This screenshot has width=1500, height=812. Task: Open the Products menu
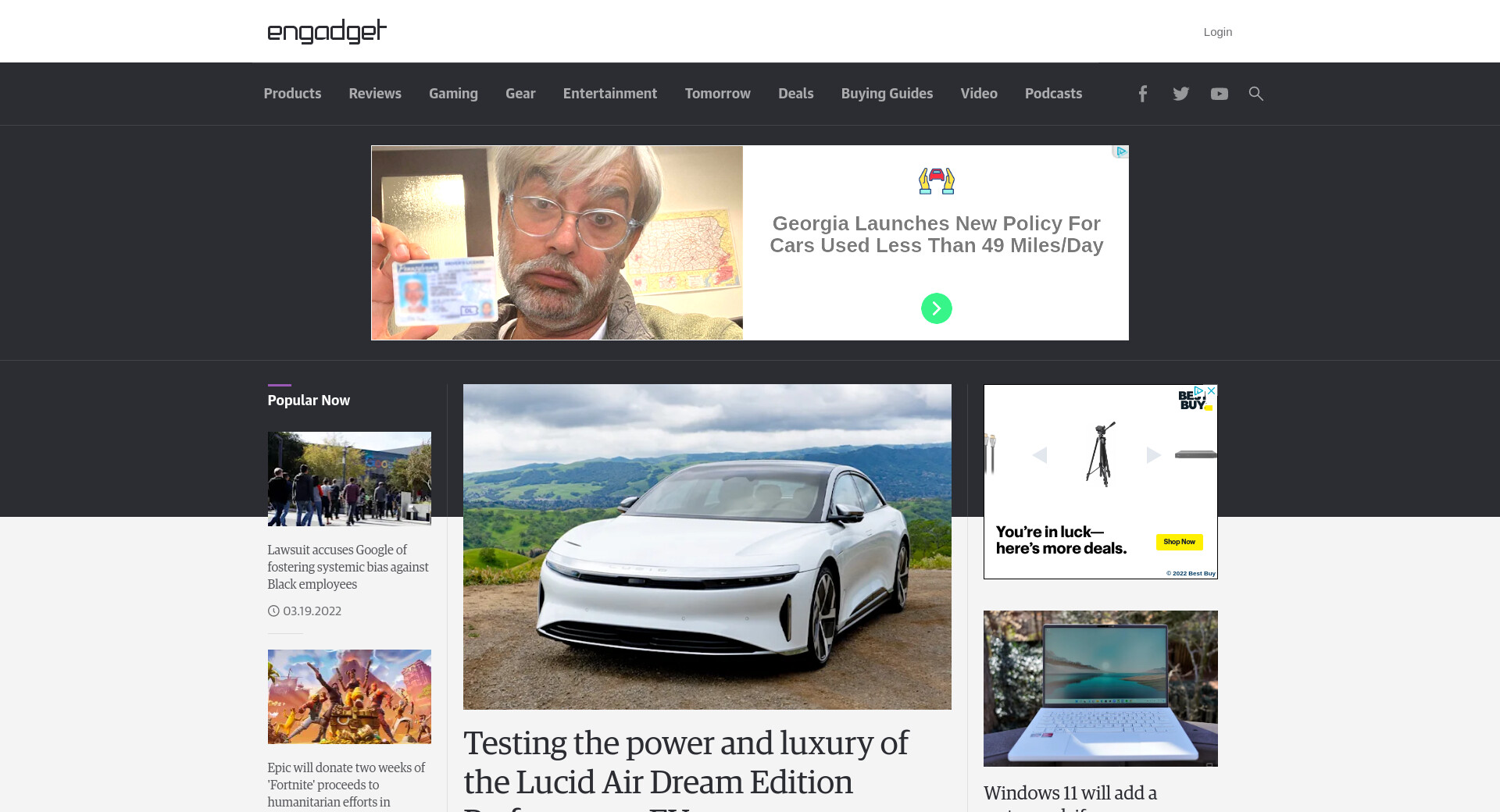point(292,94)
